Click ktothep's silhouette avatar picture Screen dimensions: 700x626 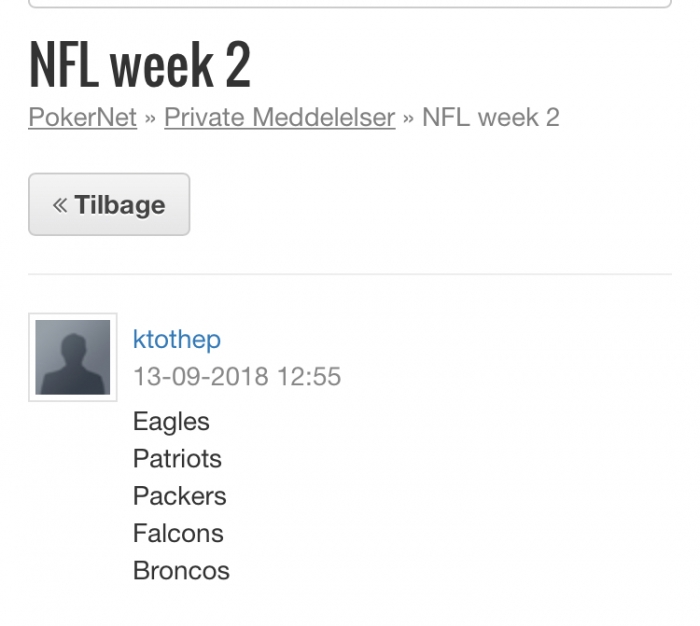(73, 357)
